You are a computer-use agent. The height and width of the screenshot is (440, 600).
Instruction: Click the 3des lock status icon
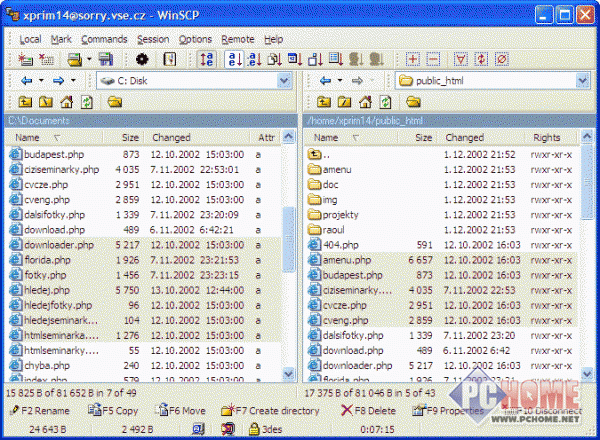click(254, 429)
